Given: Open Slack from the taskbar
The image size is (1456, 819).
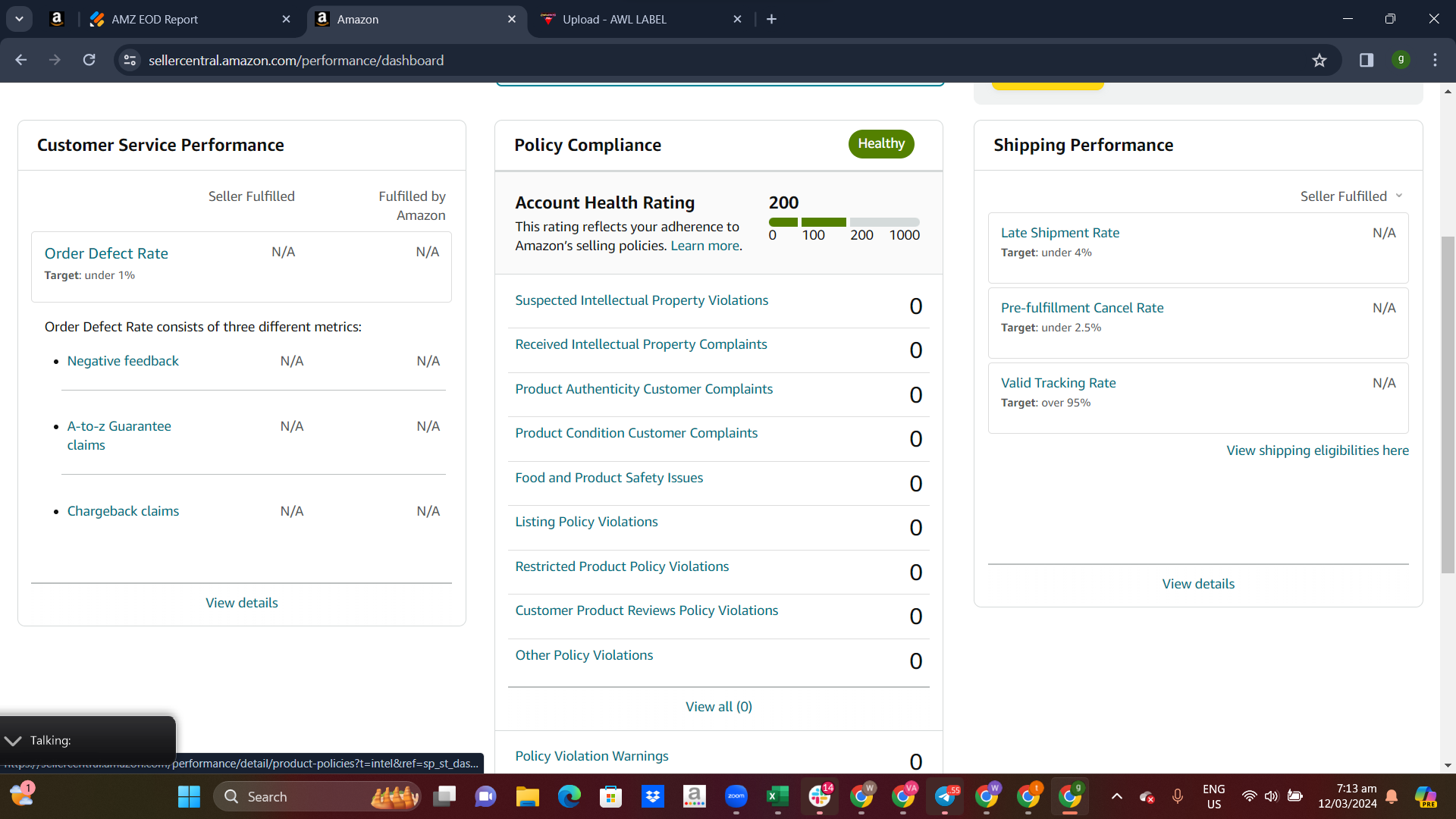Looking at the screenshot, I should 820,796.
